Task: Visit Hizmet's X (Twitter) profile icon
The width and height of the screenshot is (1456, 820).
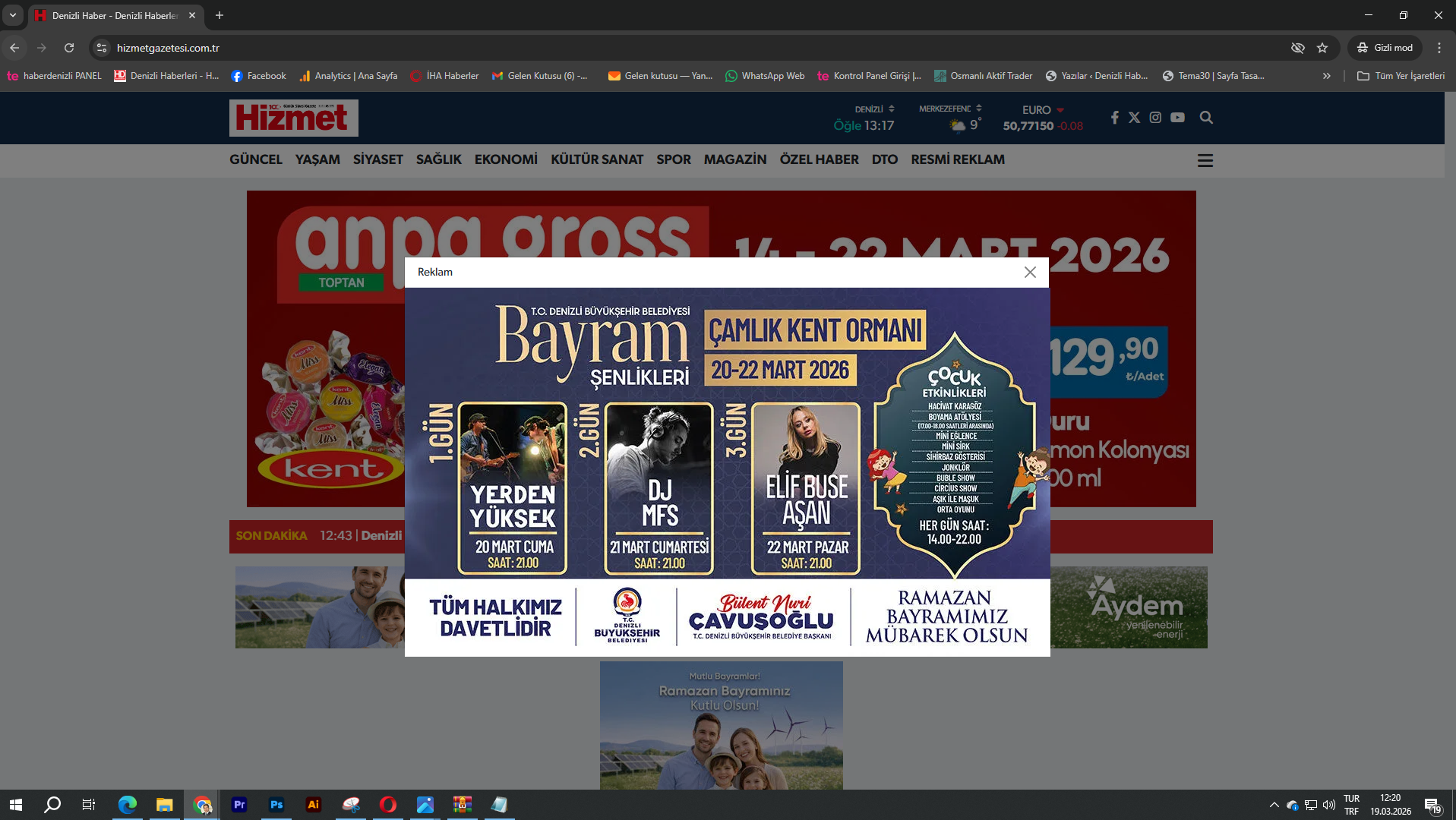Action: 1134,118
